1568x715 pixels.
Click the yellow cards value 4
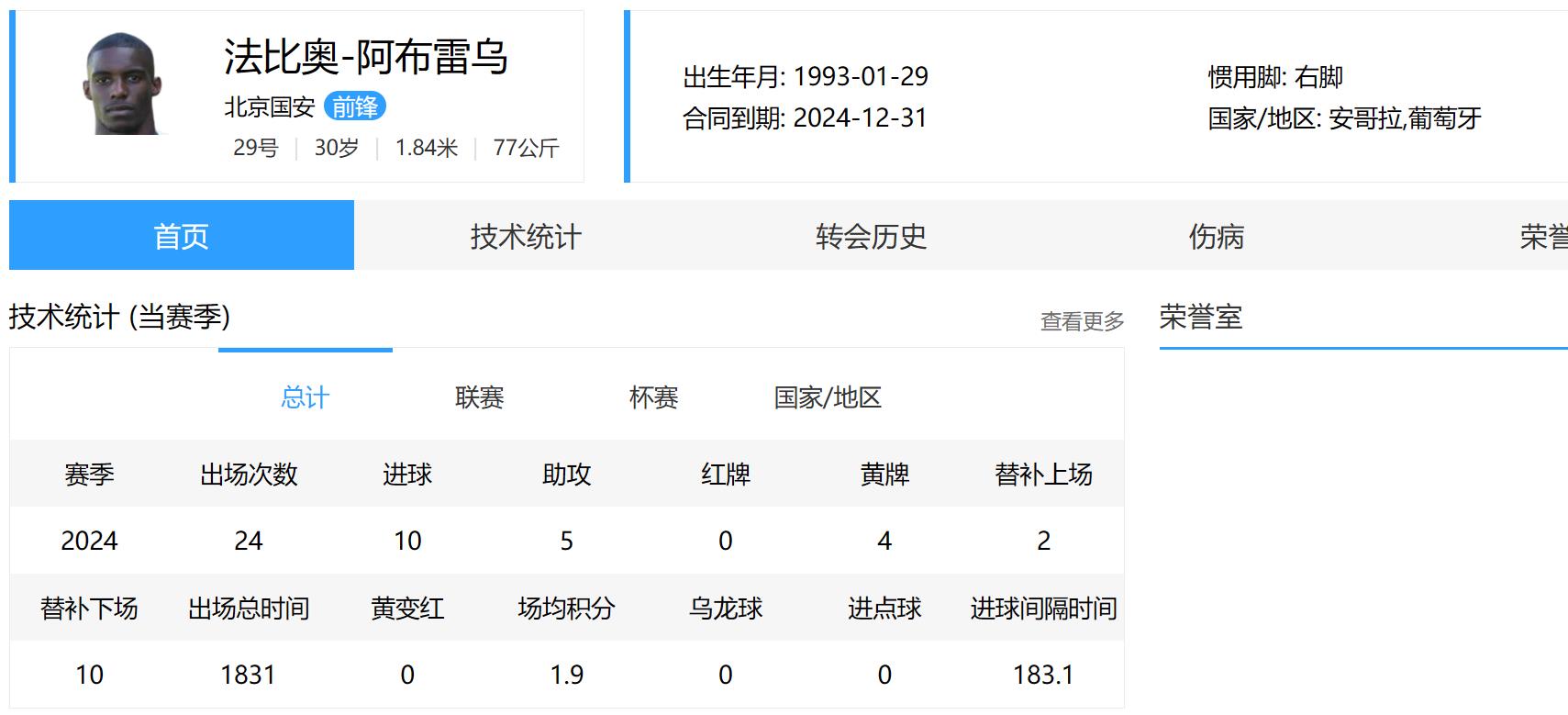tap(884, 541)
